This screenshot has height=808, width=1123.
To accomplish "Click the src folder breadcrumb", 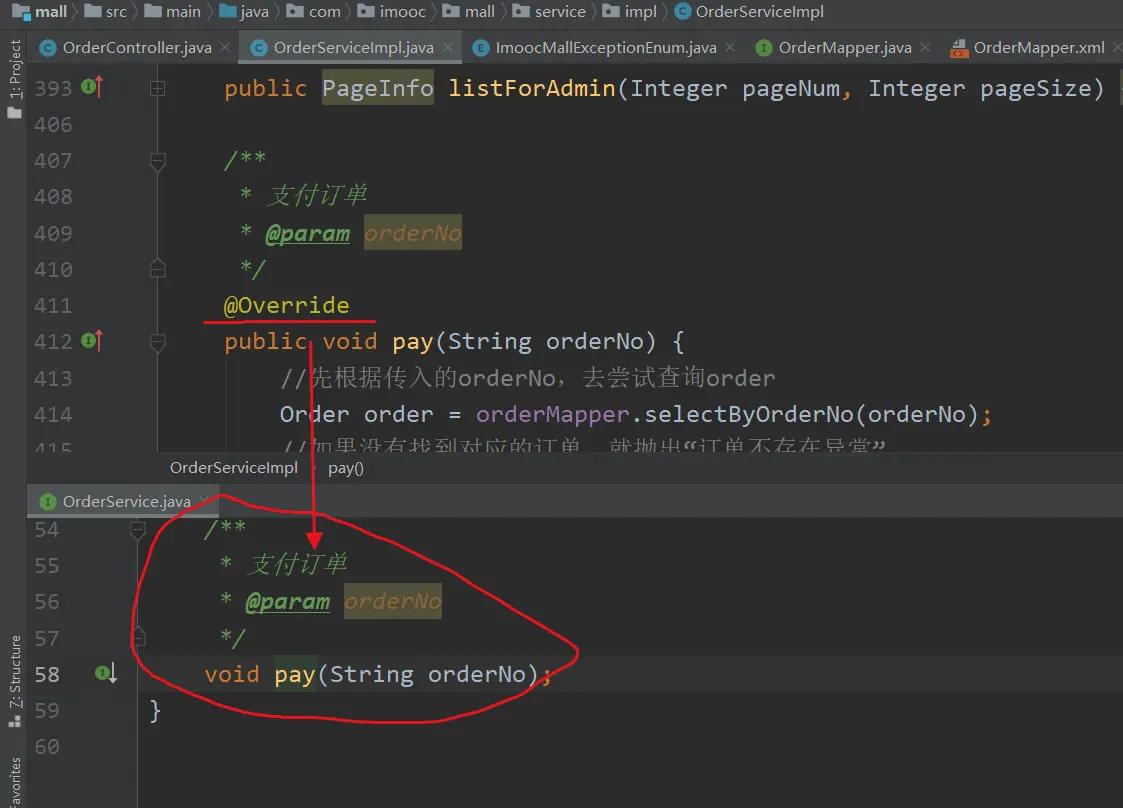I will pyautogui.click(x=106, y=11).
